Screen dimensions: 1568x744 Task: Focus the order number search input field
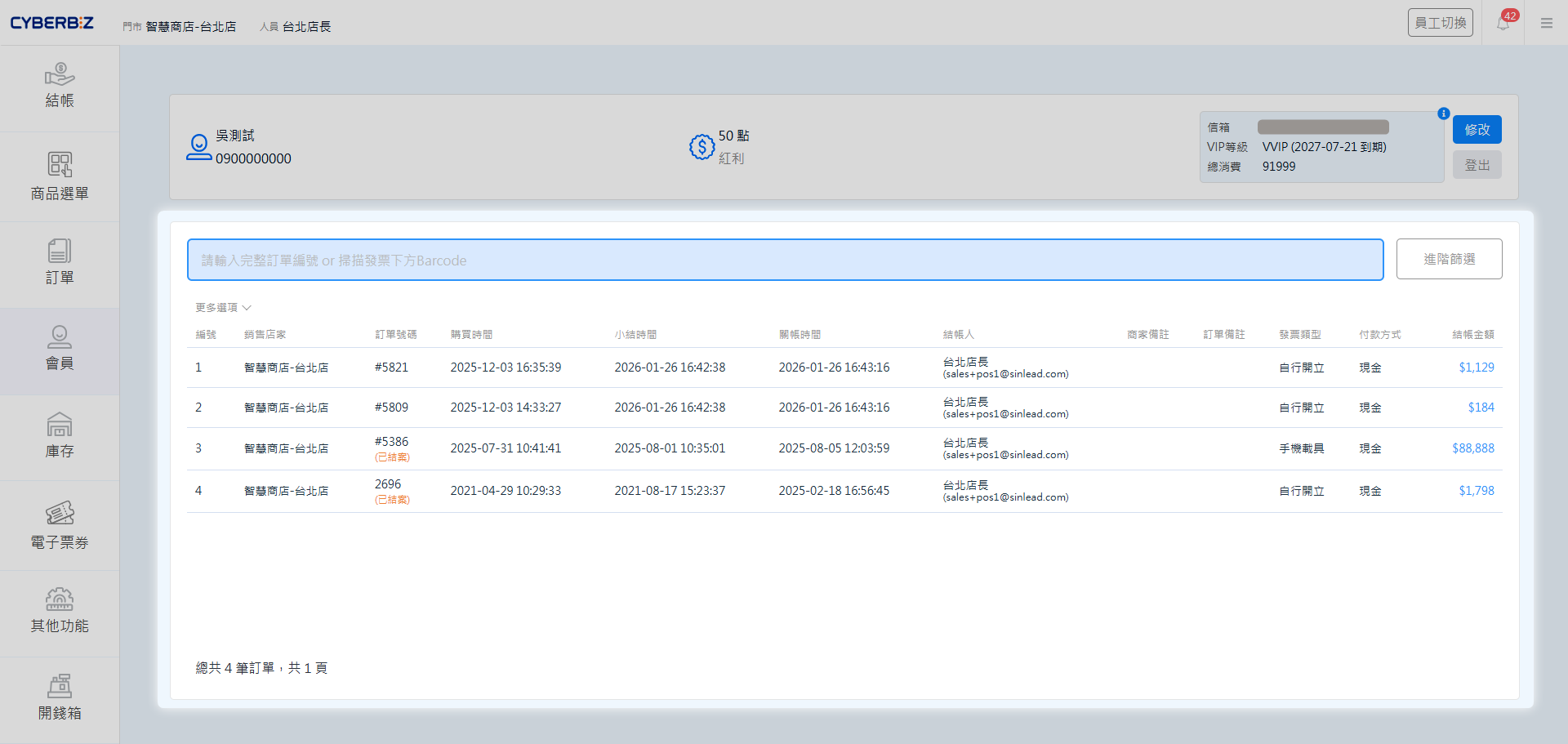(784, 260)
